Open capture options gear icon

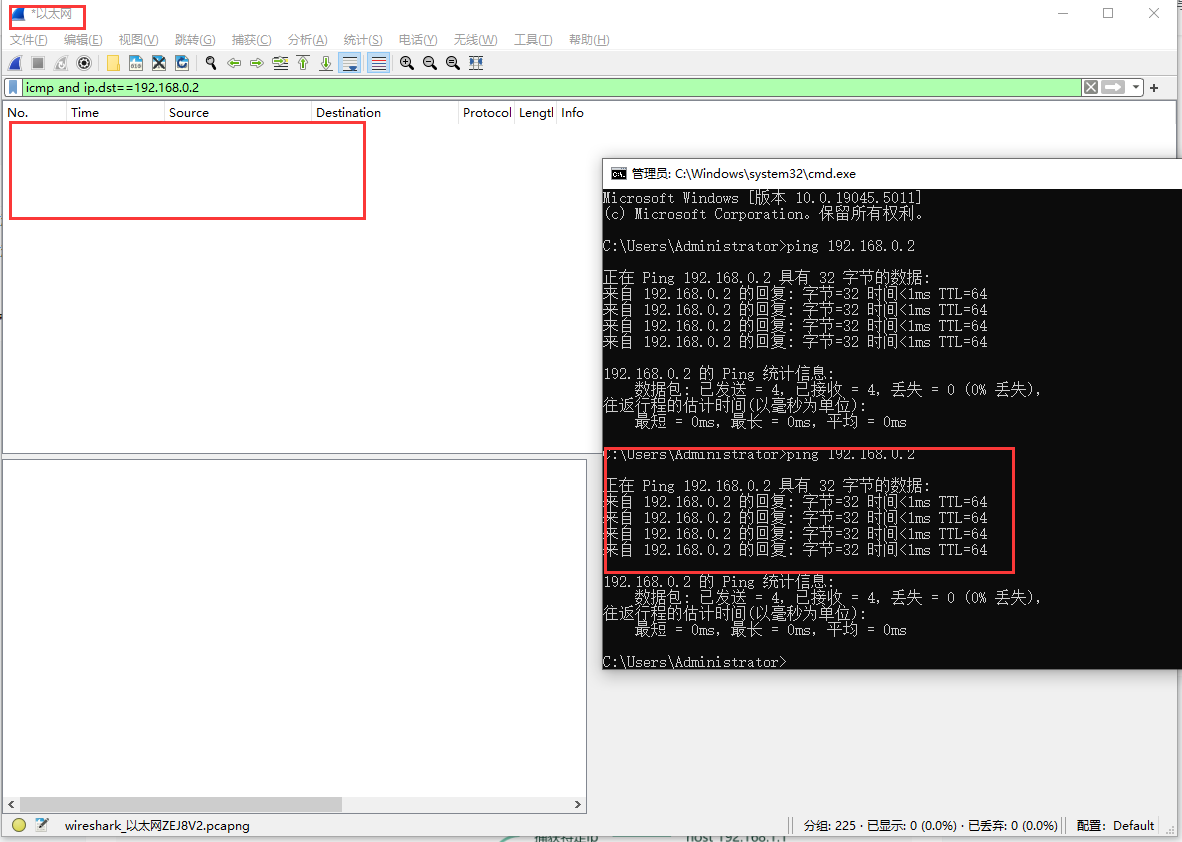(x=84, y=63)
